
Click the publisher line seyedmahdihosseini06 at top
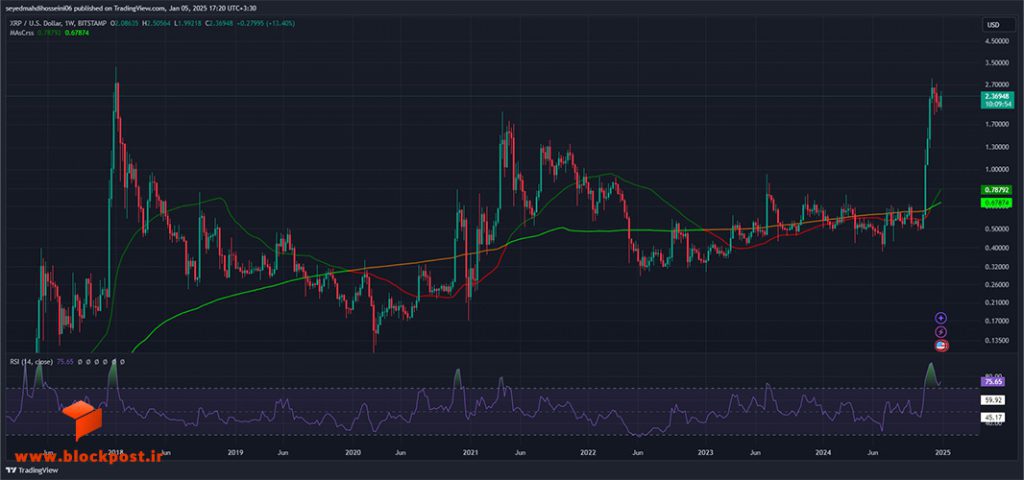(127, 9)
